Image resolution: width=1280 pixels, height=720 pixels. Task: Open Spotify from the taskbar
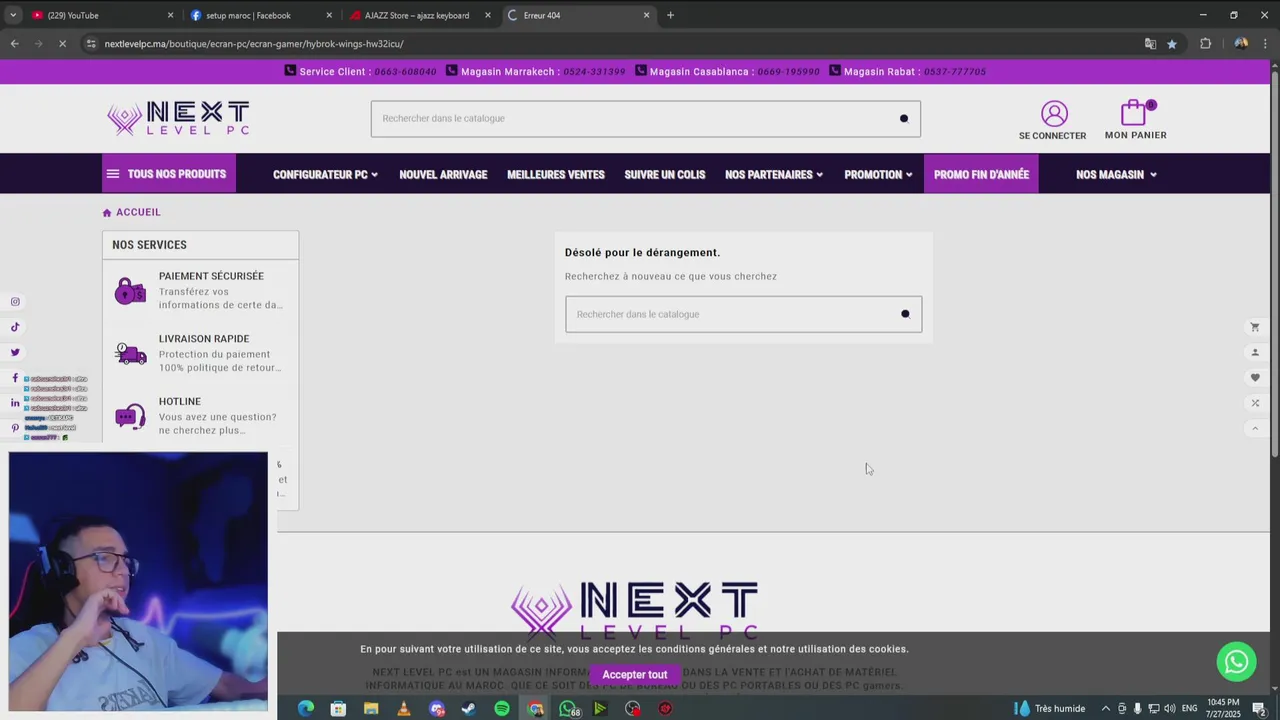click(502, 709)
